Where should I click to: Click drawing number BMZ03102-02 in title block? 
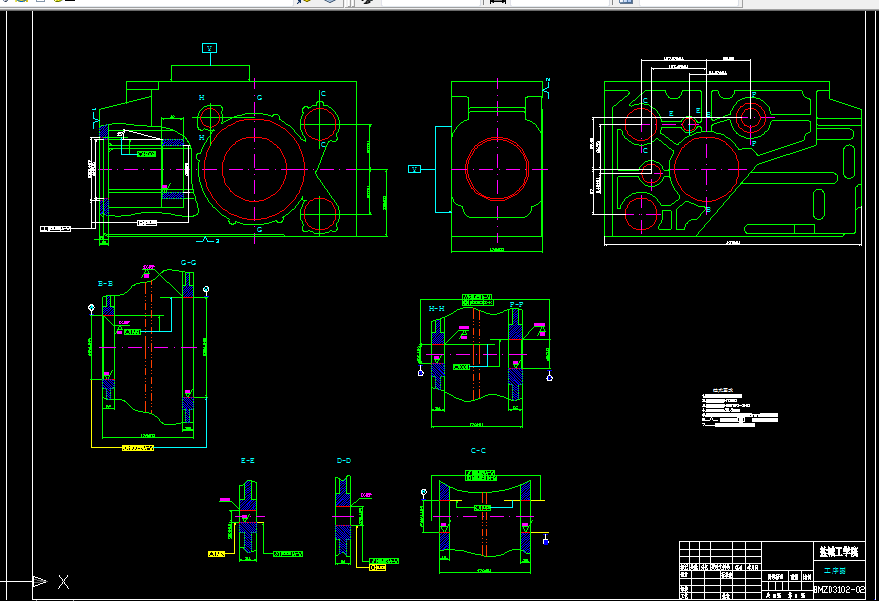[839, 589]
